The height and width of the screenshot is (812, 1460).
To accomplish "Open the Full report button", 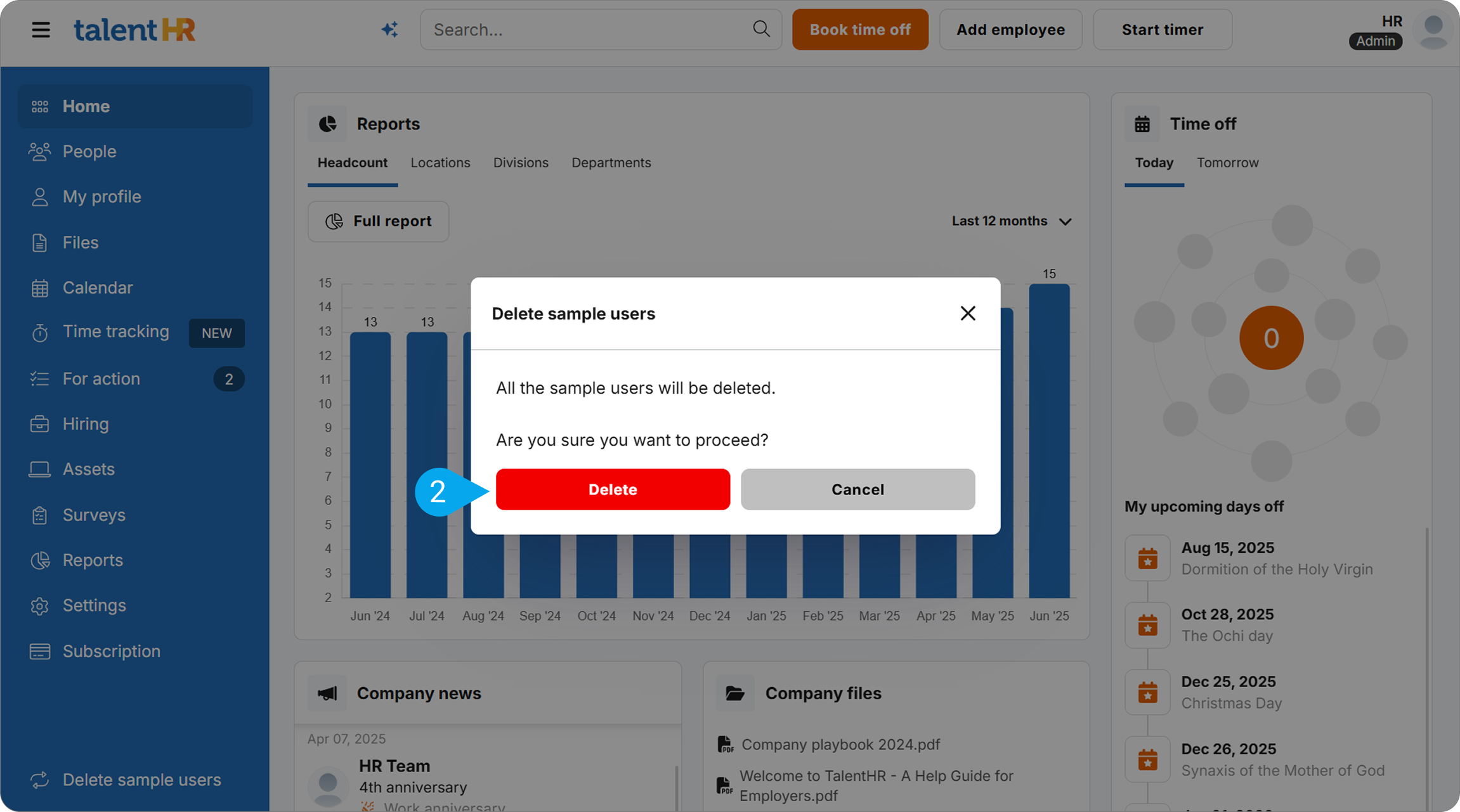I will pyautogui.click(x=379, y=221).
